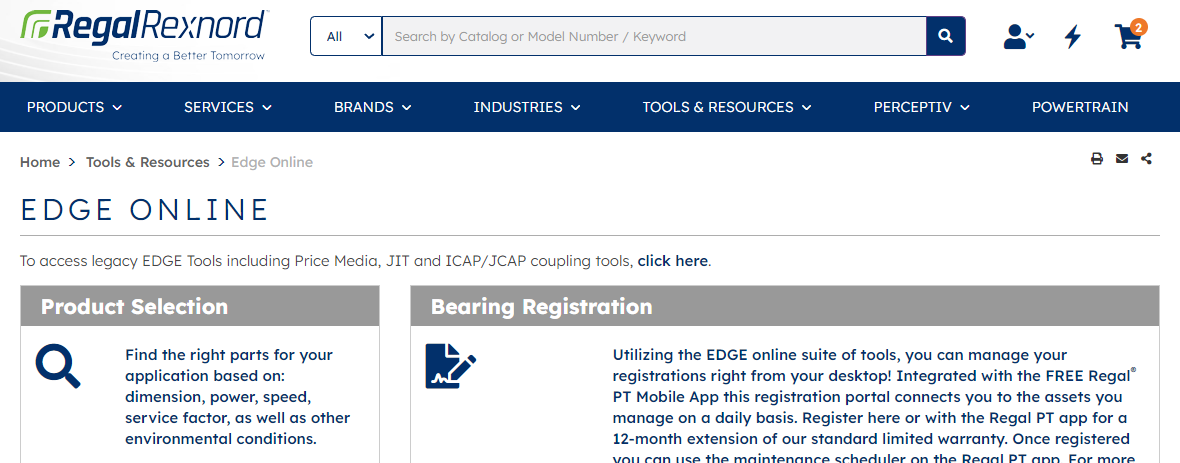Click the Product Selection magnifier icon
This screenshot has width=1180, height=463.
pyautogui.click(x=58, y=365)
